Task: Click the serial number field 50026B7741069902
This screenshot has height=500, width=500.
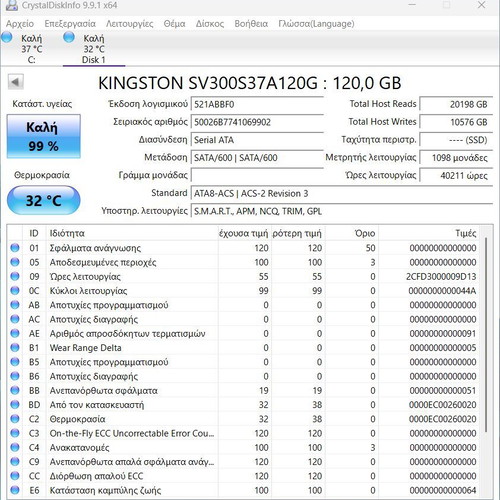Action: coord(257,122)
